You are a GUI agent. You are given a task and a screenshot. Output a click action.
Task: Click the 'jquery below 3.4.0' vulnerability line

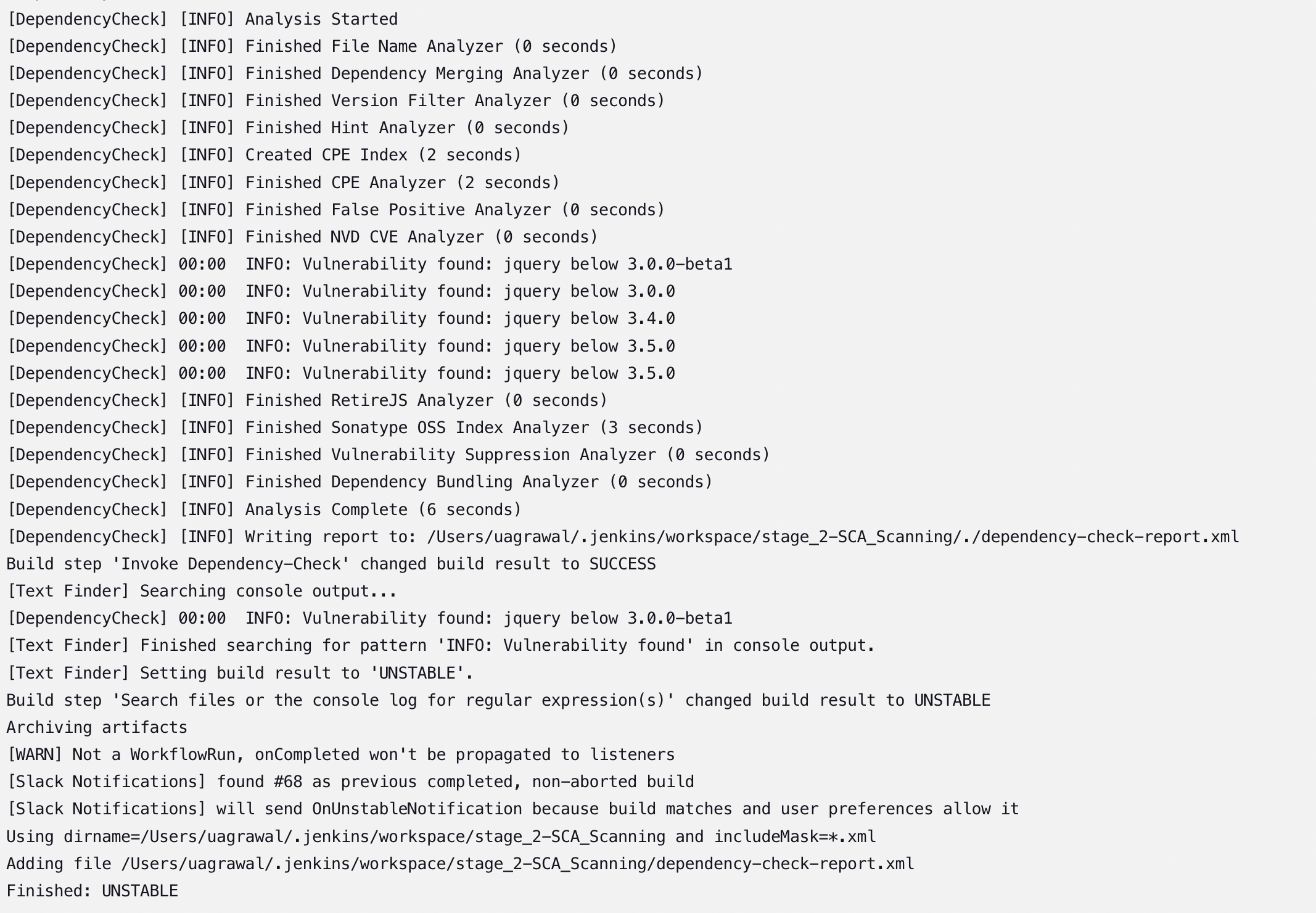(341, 318)
